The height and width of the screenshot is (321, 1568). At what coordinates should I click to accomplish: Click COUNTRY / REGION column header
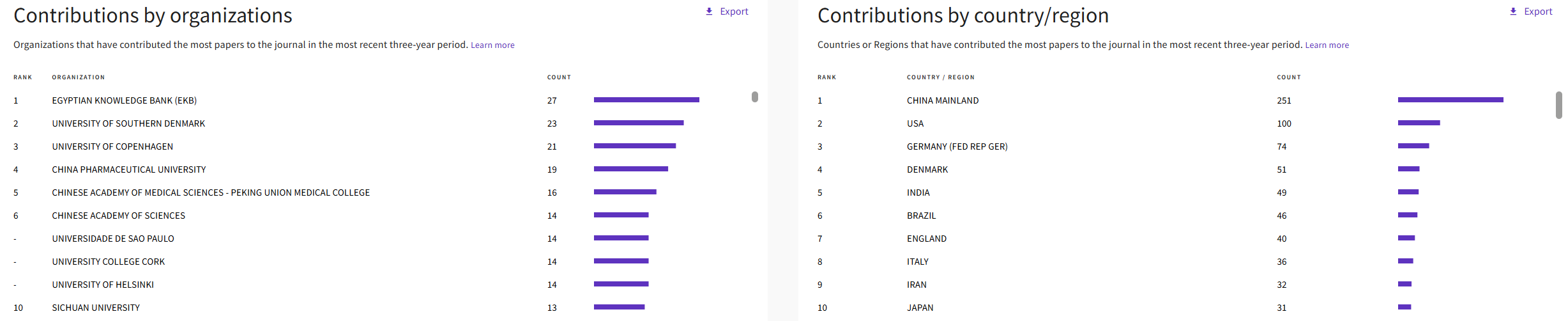(x=941, y=77)
